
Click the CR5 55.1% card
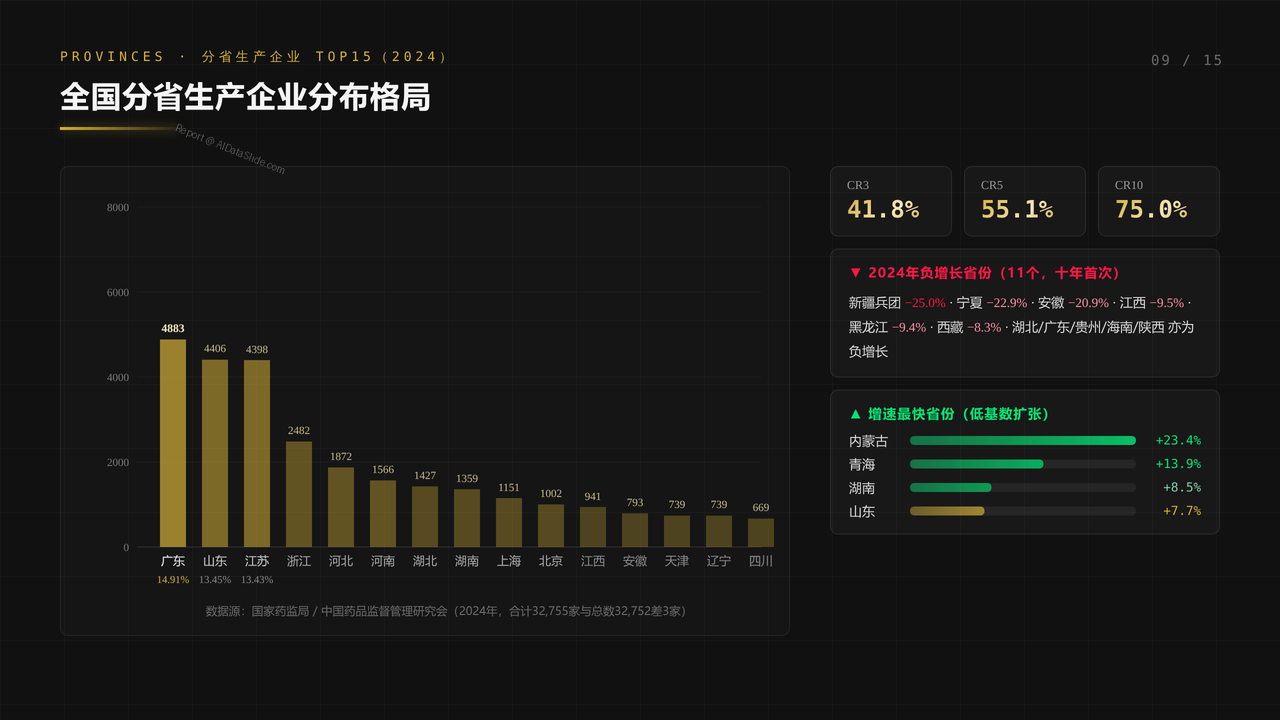[x=1025, y=201]
